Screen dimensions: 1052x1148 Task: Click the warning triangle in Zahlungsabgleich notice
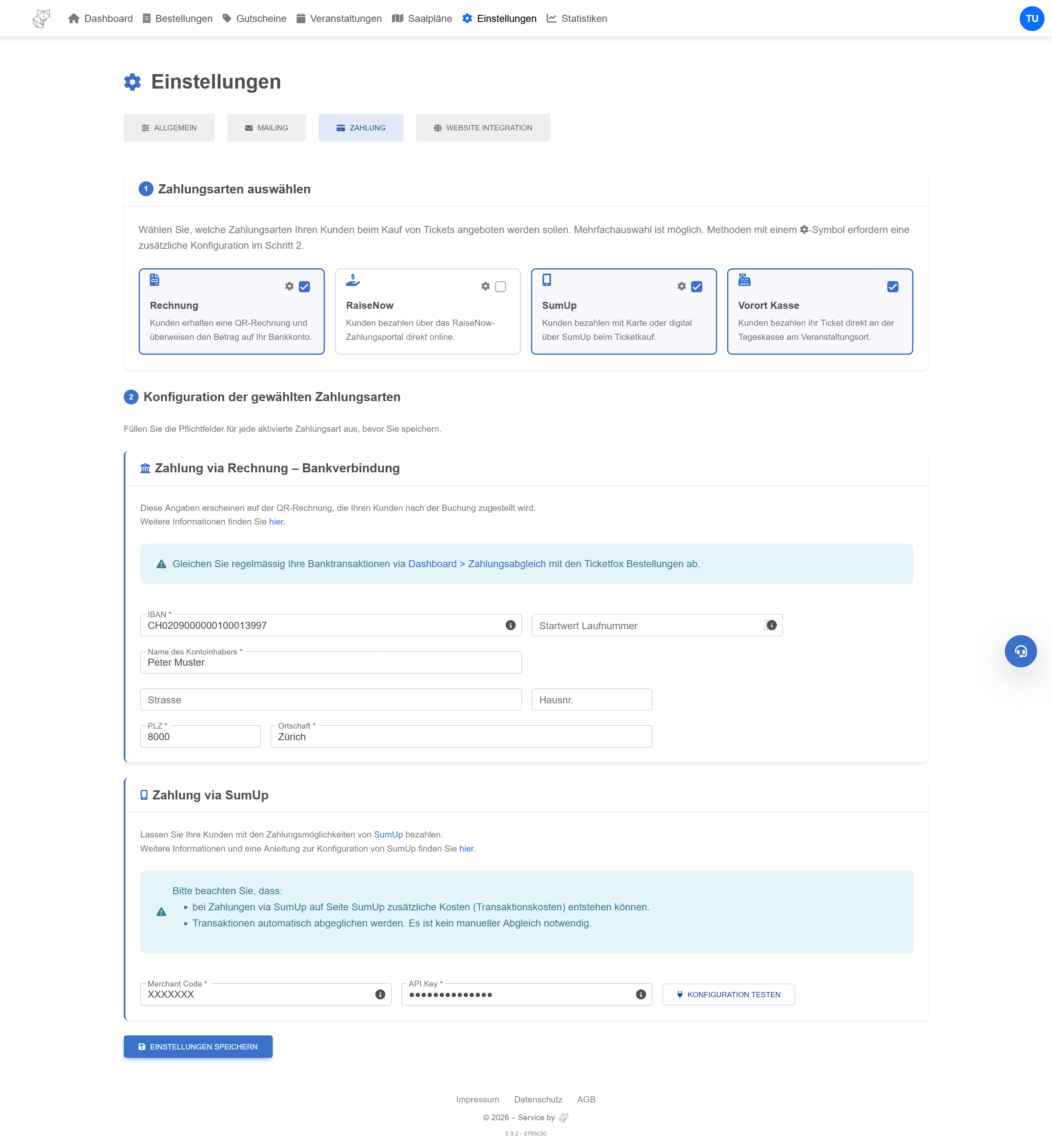(162, 564)
